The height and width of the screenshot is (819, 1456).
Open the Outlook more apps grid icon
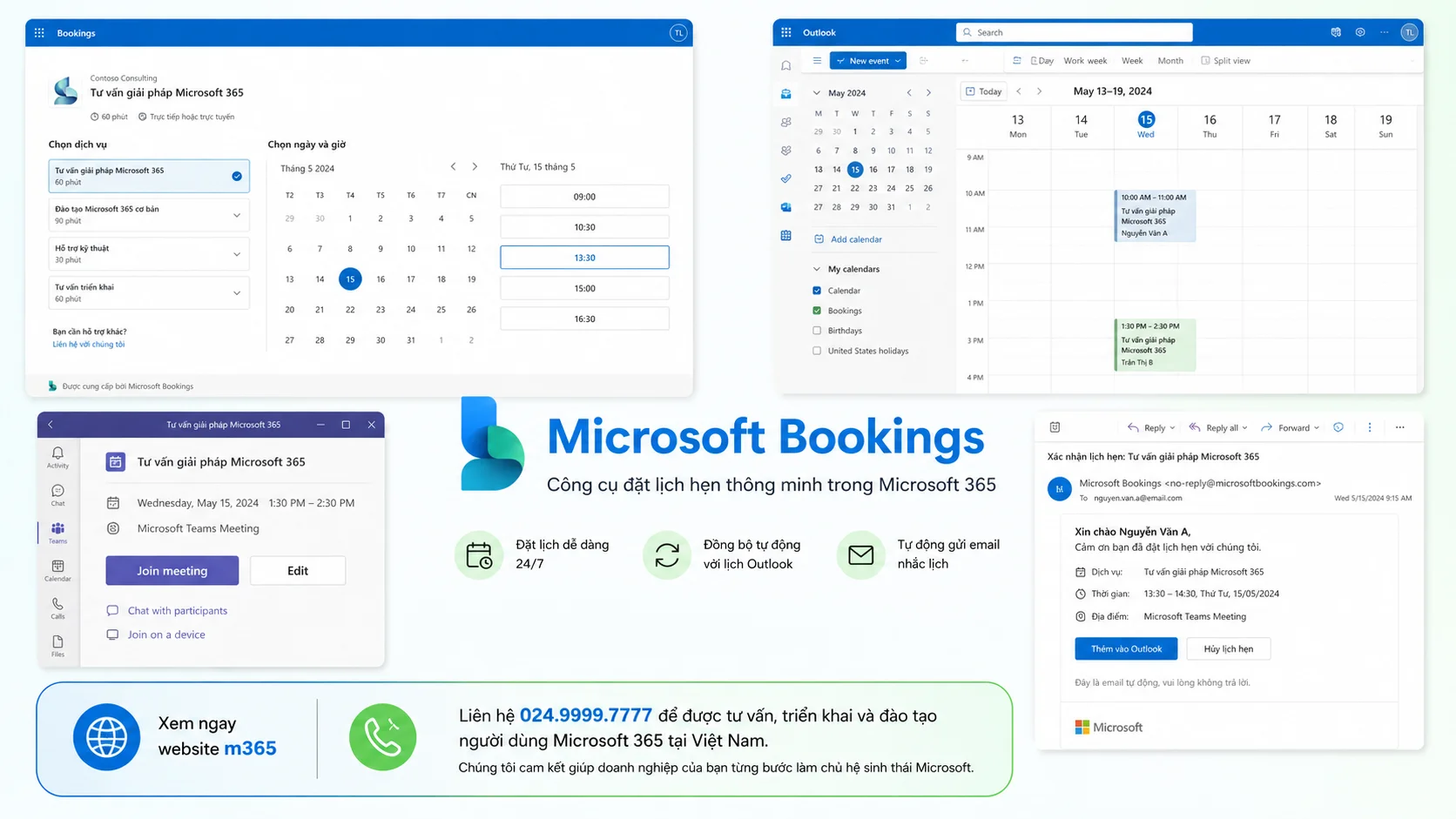coord(786,236)
